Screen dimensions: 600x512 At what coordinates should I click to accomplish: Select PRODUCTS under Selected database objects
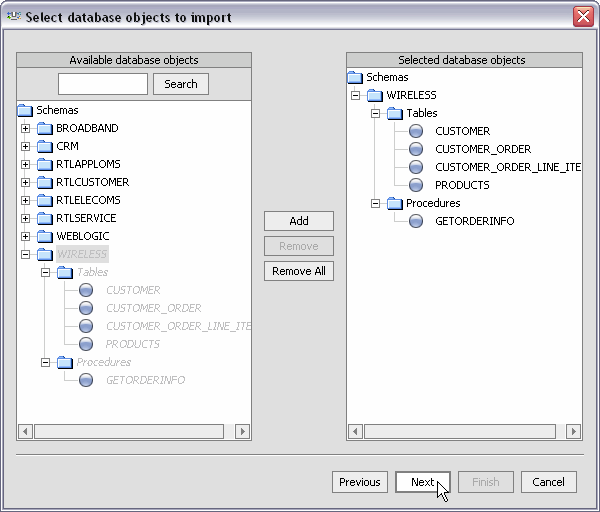462,185
